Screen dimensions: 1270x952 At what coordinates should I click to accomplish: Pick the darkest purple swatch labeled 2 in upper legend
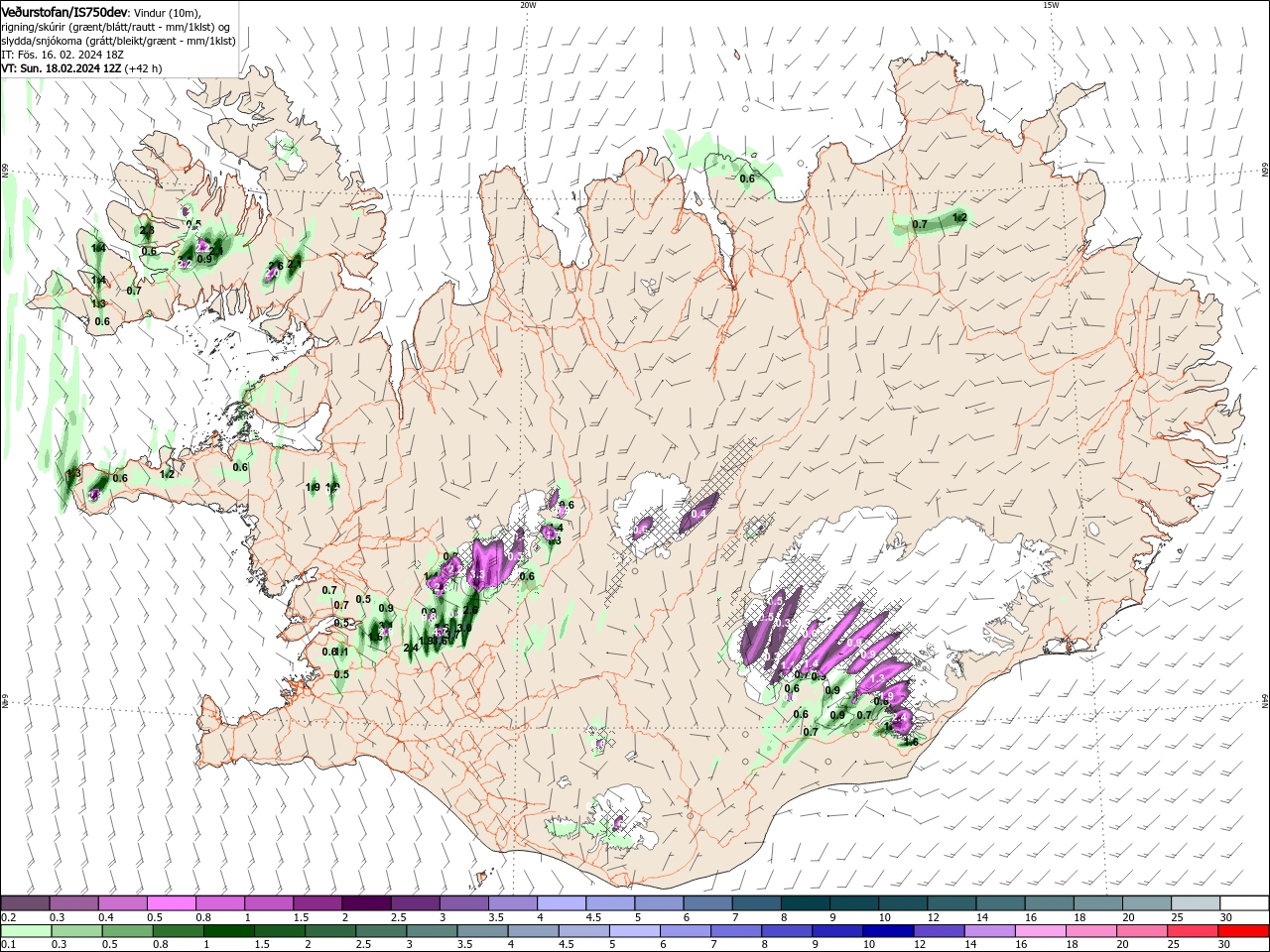(366, 903)
